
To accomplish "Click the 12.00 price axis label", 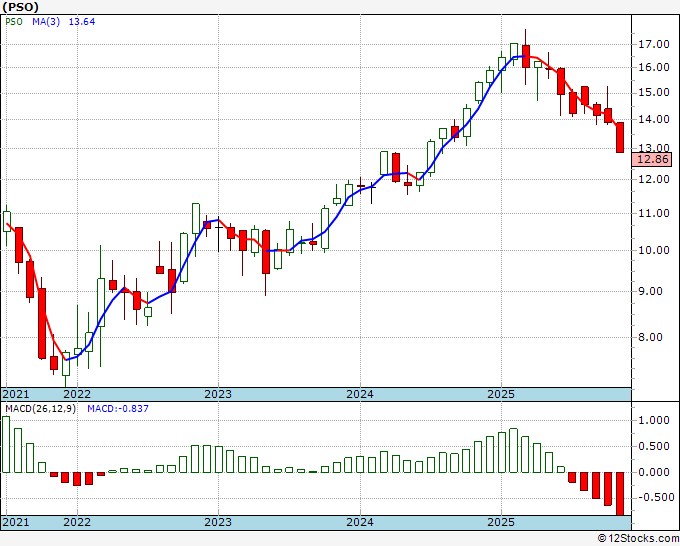I will pos(654,179).
